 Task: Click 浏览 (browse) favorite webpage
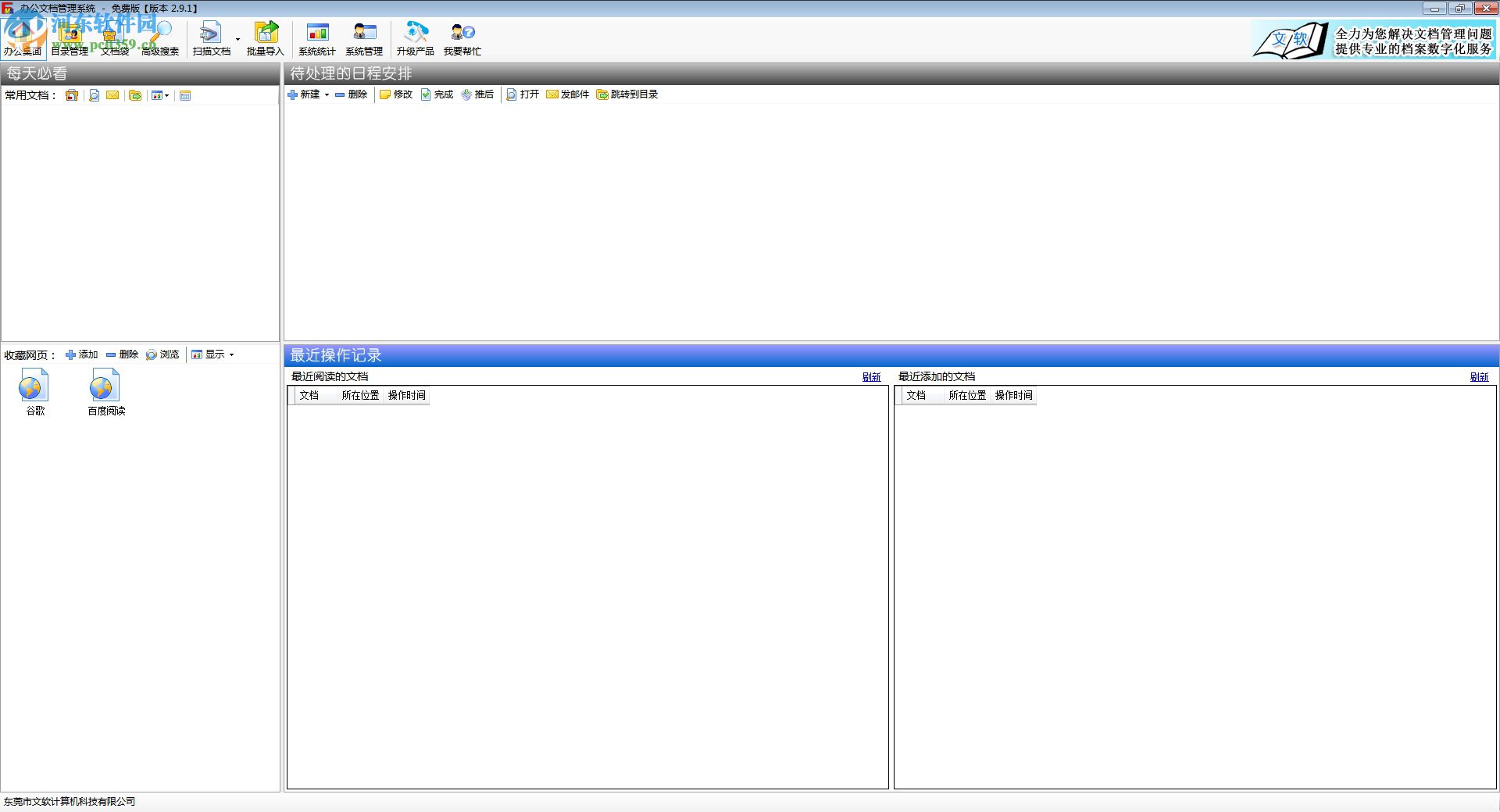pos(162,354)
